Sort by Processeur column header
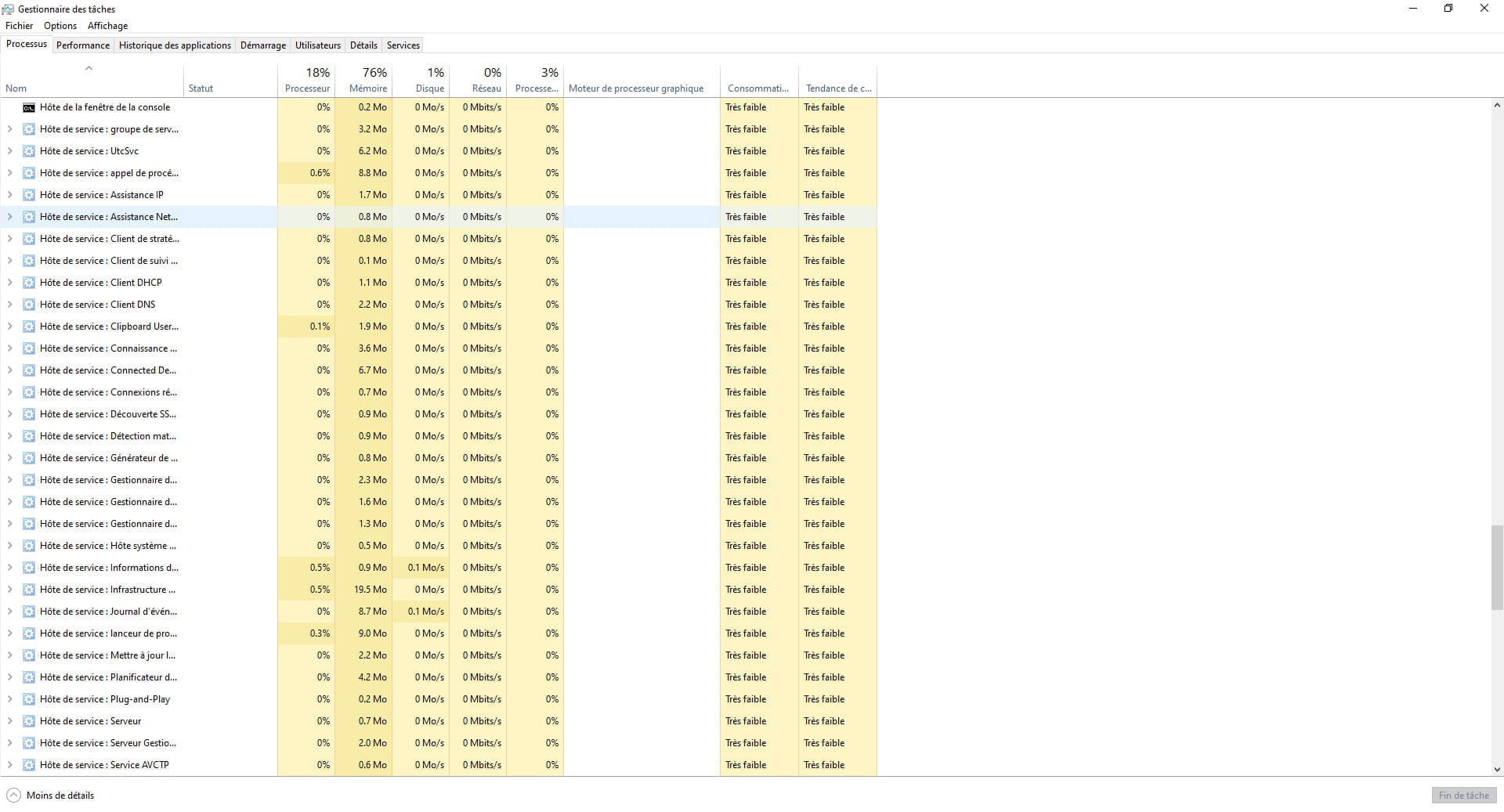 tap(307, 88)
